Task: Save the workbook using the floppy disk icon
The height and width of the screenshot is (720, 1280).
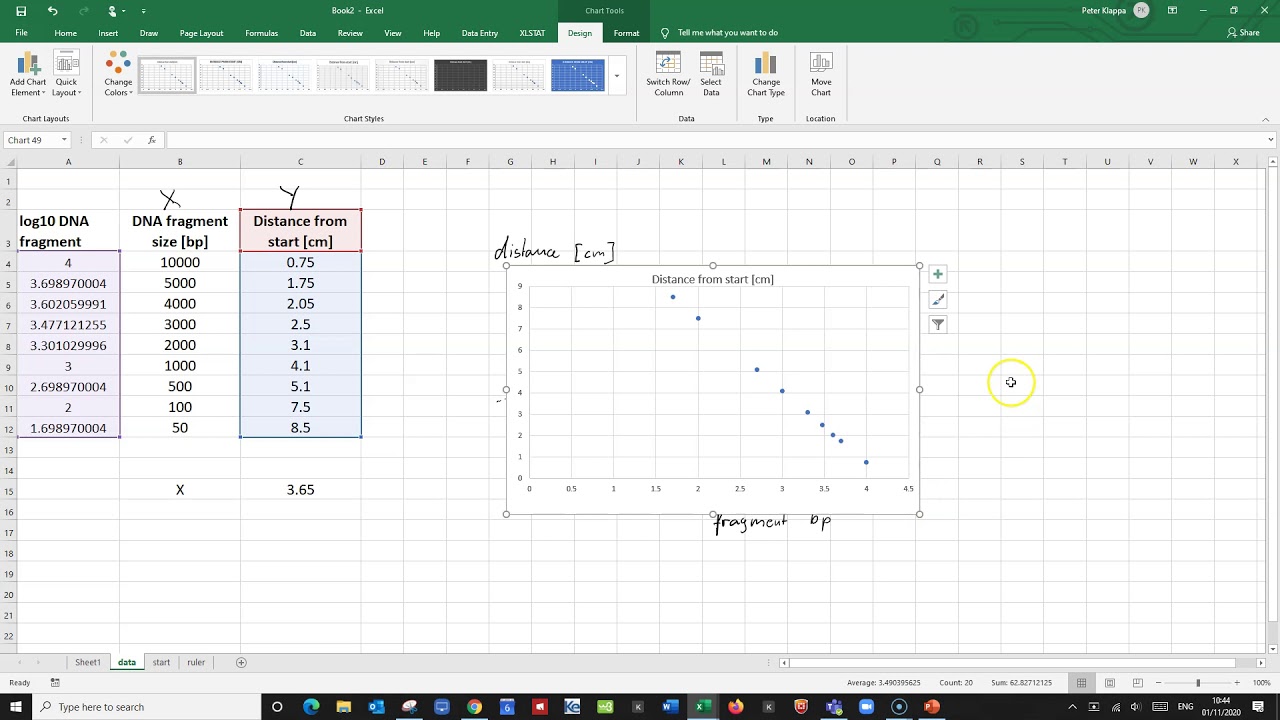Action: point(21,11)
